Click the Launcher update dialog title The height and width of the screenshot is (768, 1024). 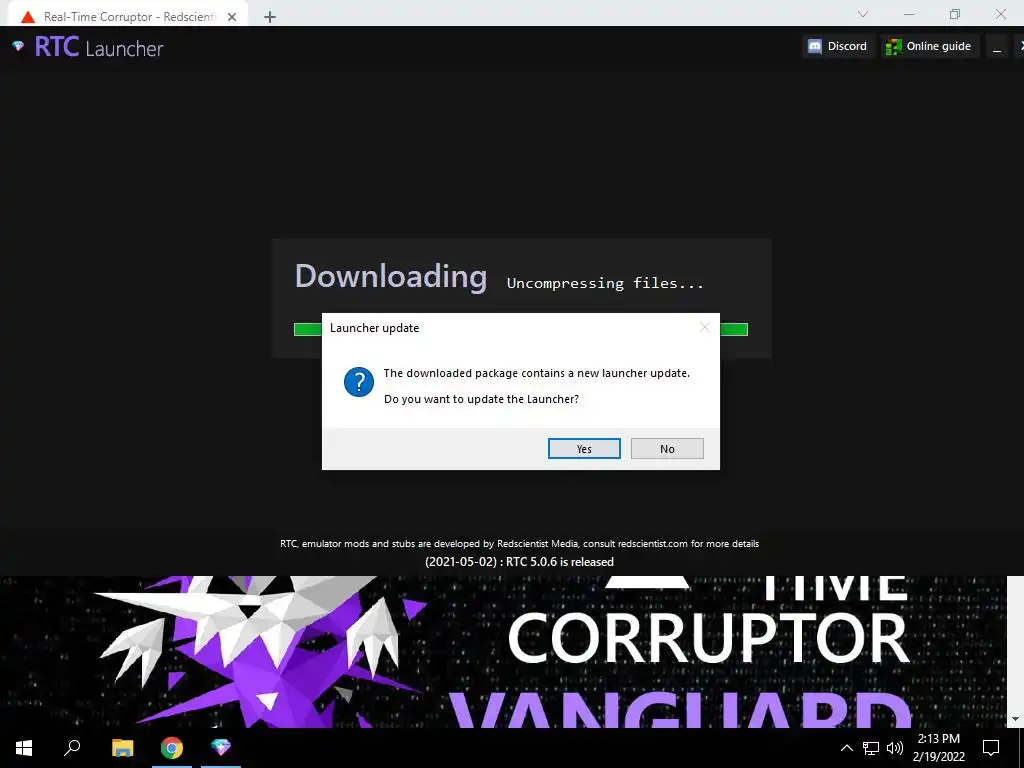tap(374, 328)
